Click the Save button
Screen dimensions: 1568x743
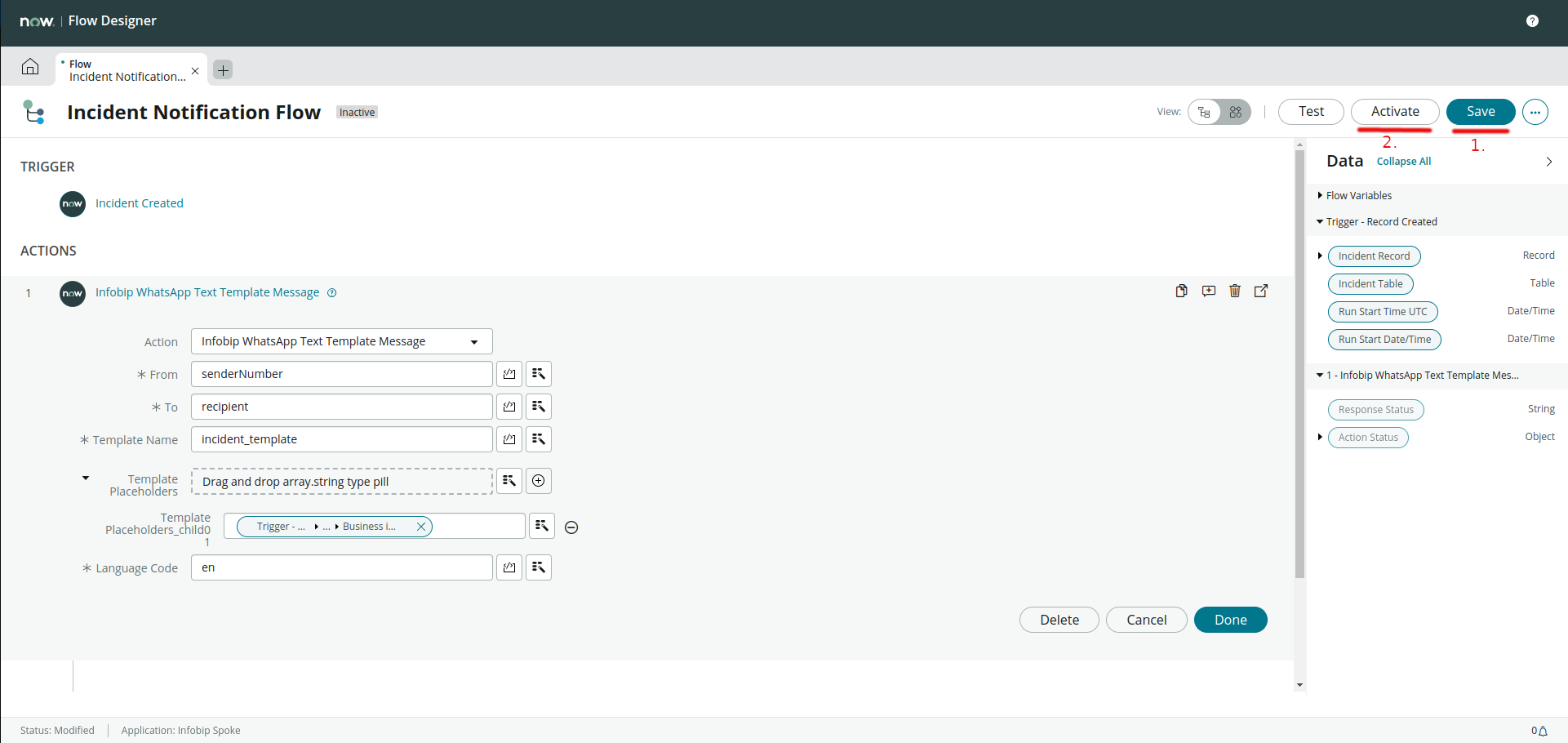click(1480, 112)
